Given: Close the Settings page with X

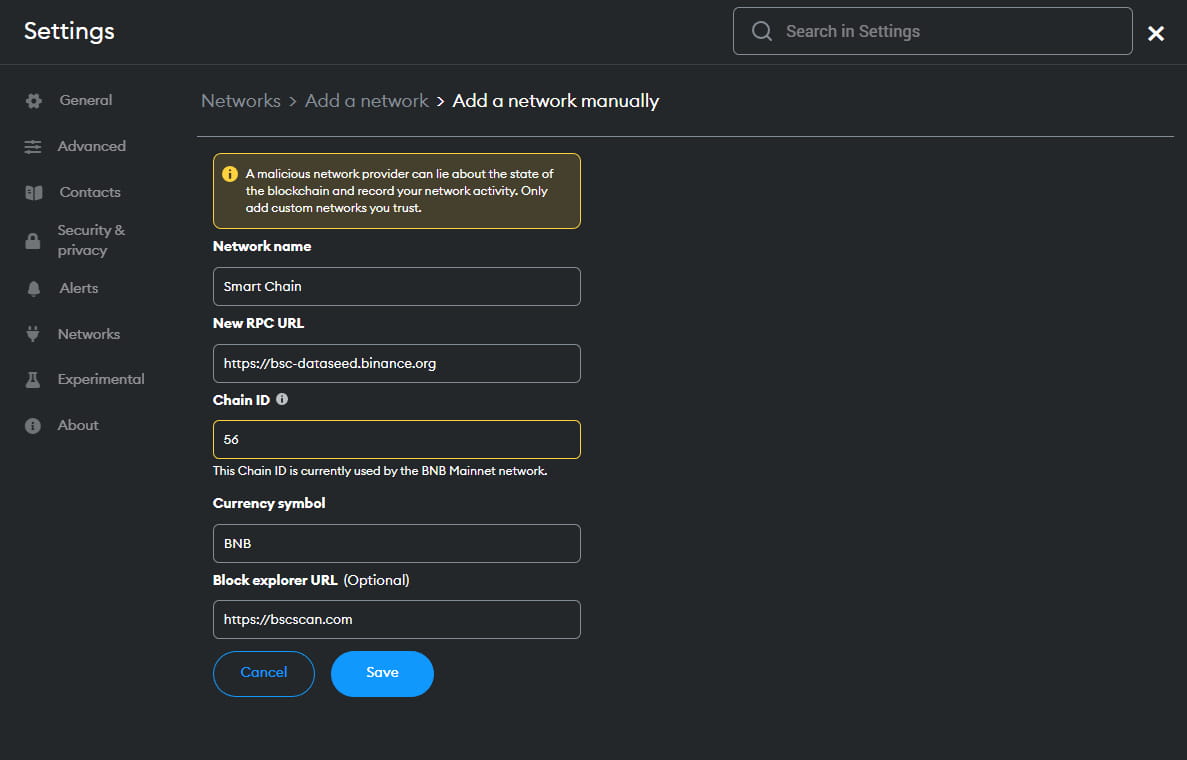Looking at the screenshot, I should [x=1156, y=34].
